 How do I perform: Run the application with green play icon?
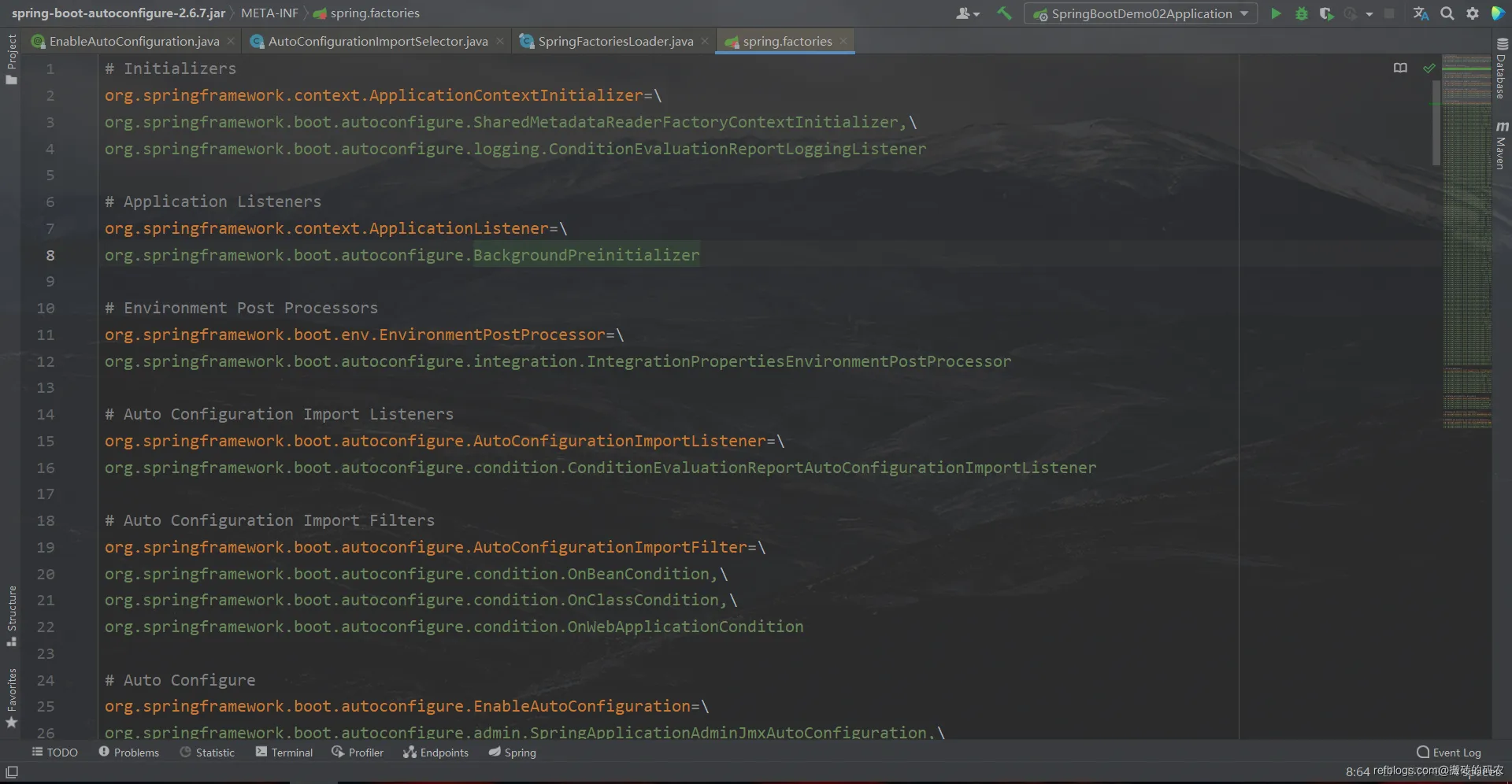1276,13
